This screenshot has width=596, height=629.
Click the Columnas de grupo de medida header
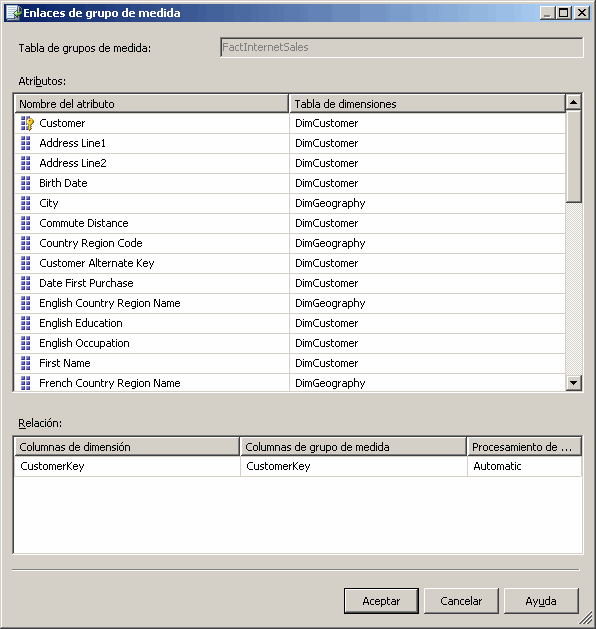click(x=353, y=447)
